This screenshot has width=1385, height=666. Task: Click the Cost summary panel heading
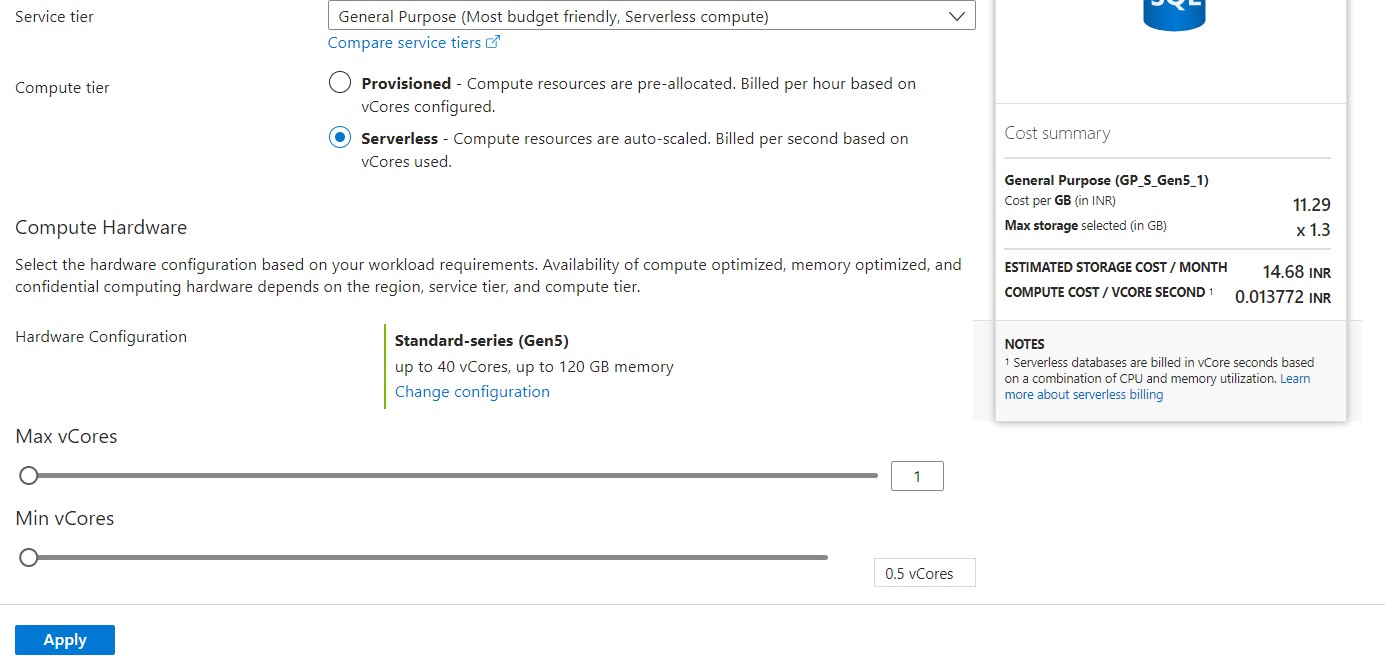[1057, 132]
